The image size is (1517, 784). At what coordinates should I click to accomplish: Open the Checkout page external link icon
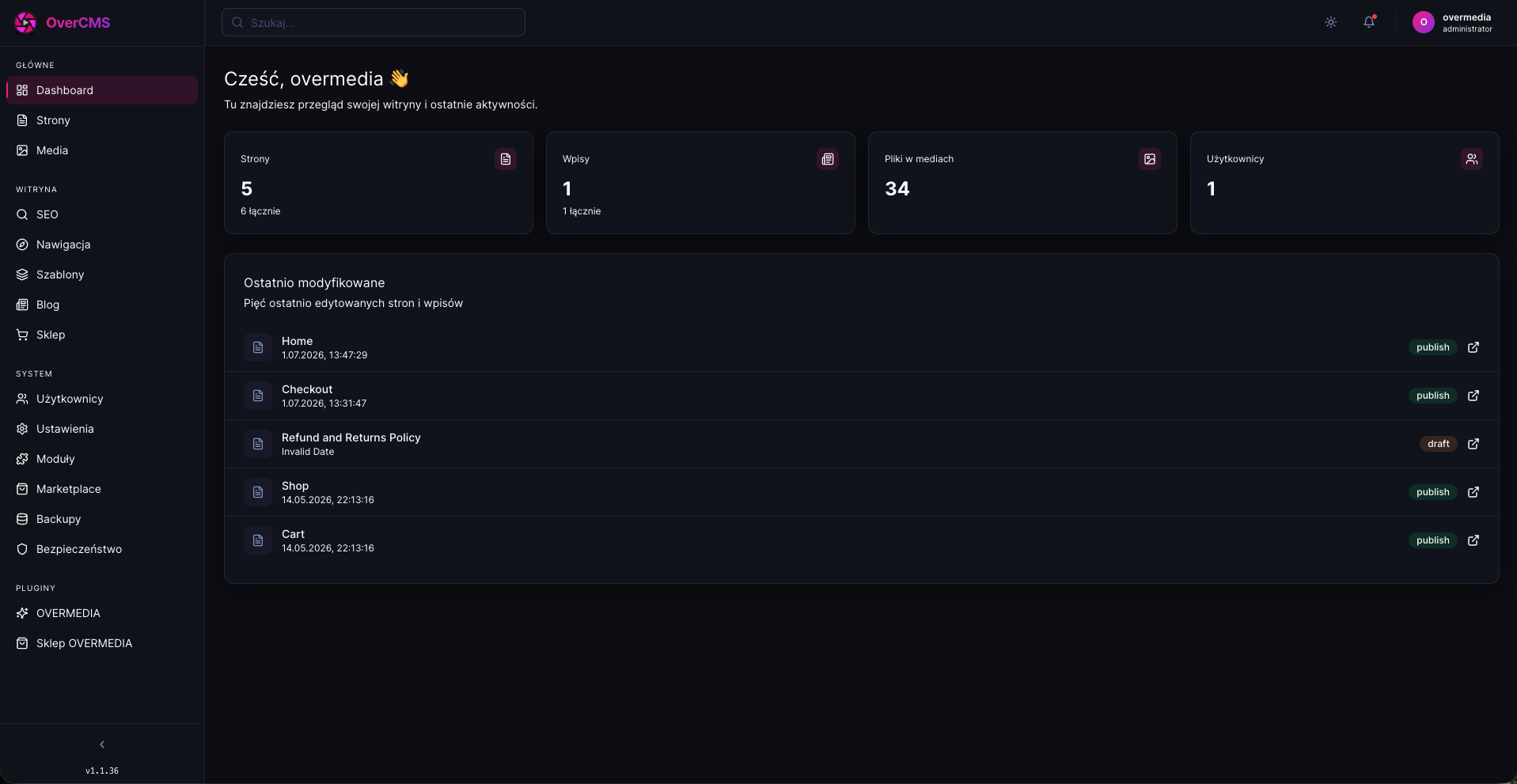(1473, 396)
